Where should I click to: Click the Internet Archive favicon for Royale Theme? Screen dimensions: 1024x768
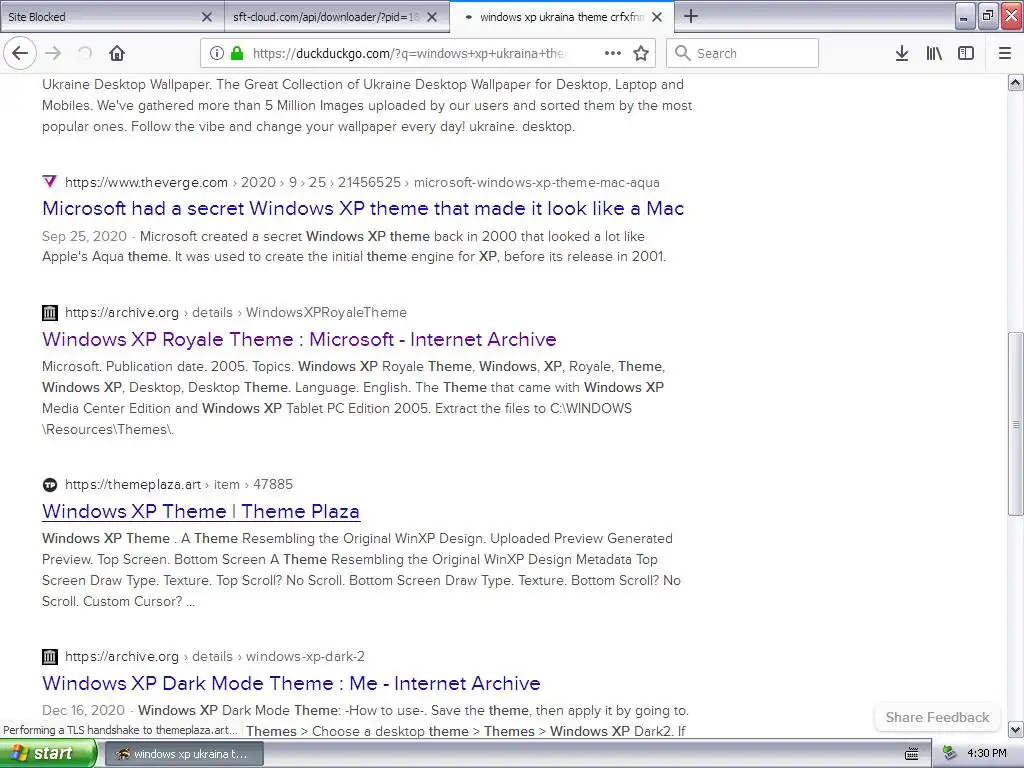pos(50,312)
